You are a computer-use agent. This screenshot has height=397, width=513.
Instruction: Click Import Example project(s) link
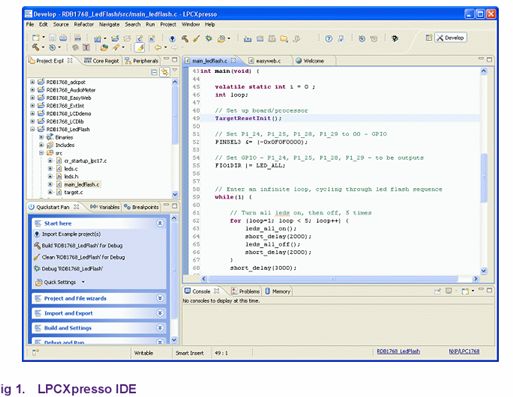71,234
